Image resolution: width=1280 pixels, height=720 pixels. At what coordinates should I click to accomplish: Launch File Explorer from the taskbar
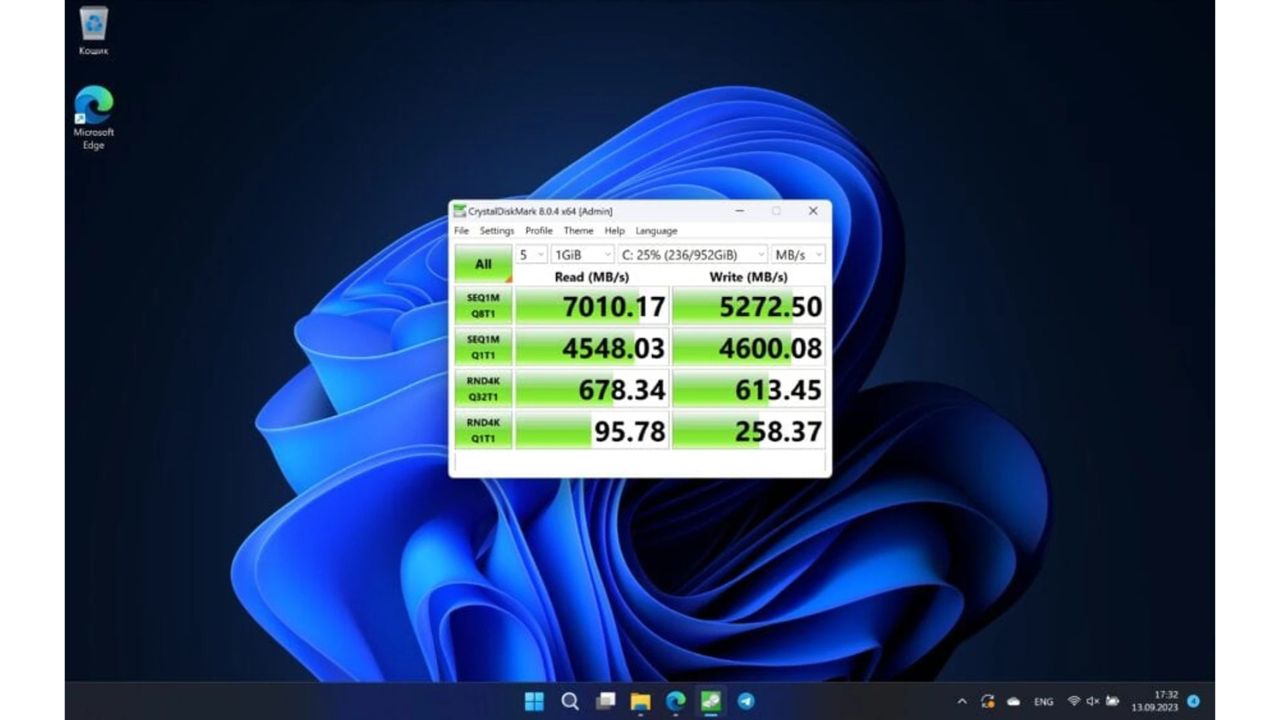(x=640, y=701)
